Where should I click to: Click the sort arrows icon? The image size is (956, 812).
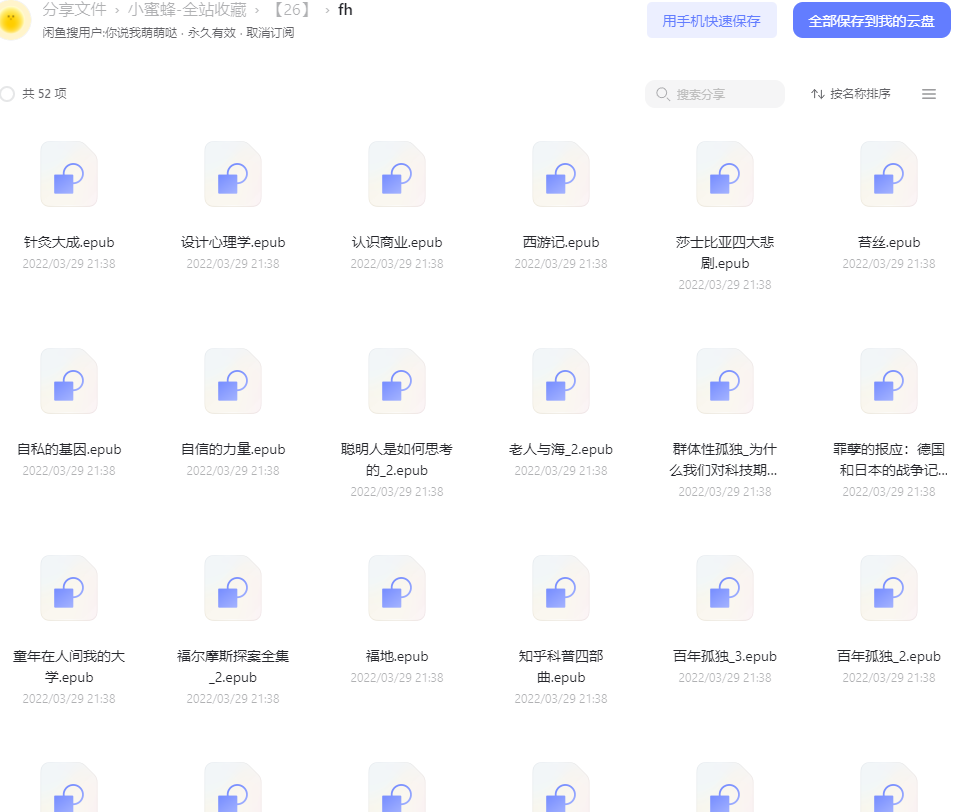tap(818, 94)
